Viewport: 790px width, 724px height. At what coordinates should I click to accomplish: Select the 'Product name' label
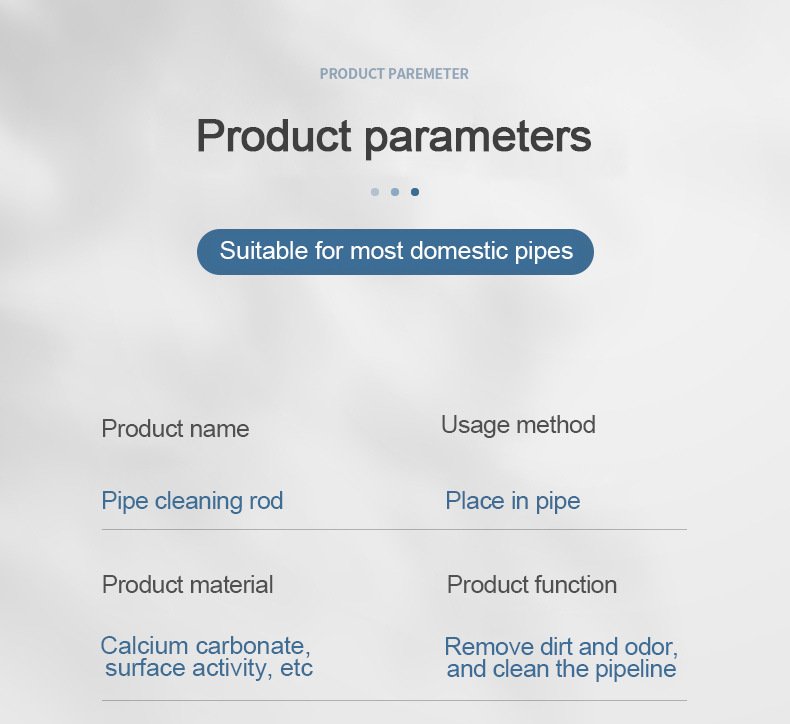coord(175,429)
